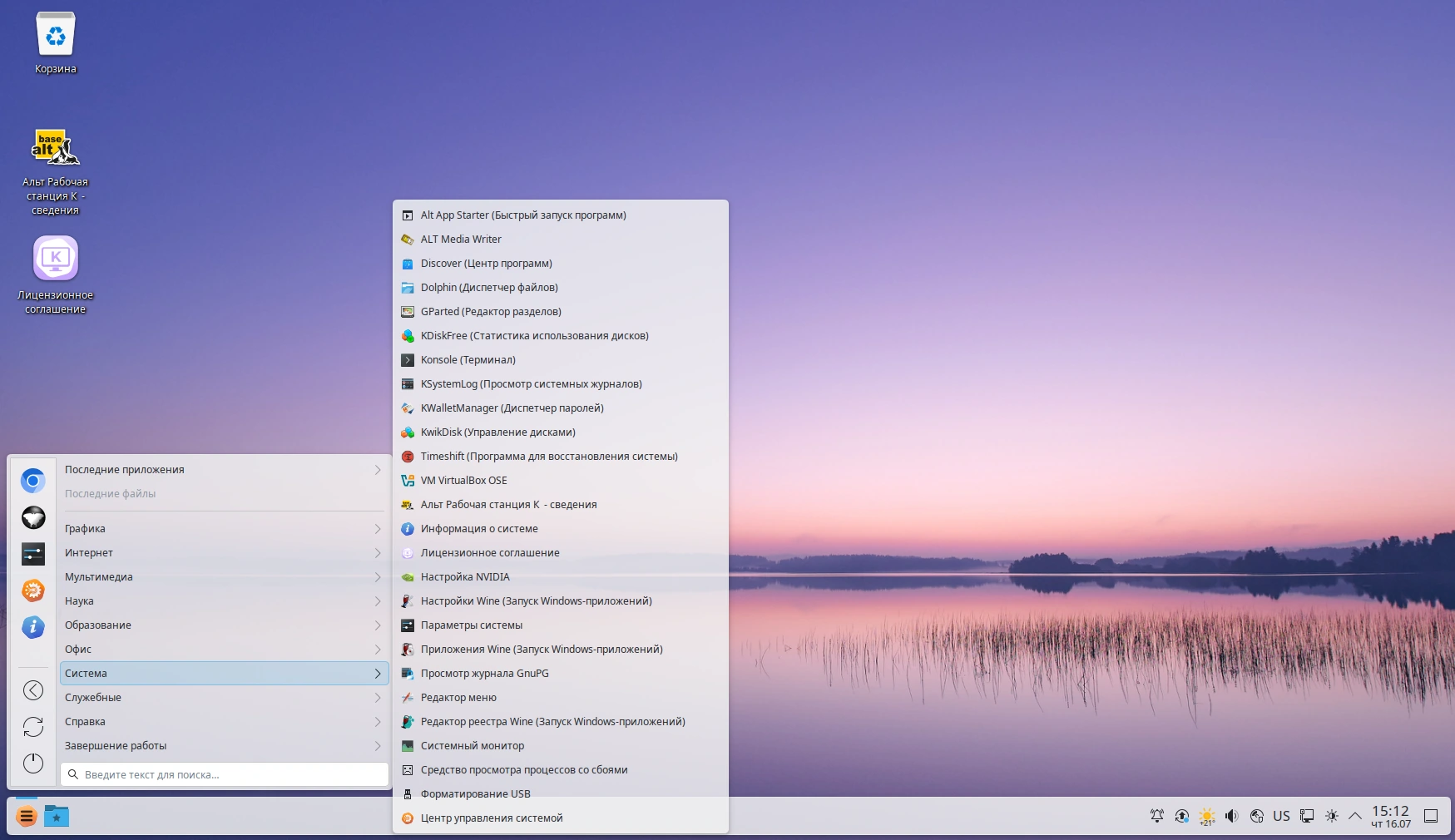
Task: Launch Konsole (Терминал)
Action: pyautogui.click(x=561, y=360)
